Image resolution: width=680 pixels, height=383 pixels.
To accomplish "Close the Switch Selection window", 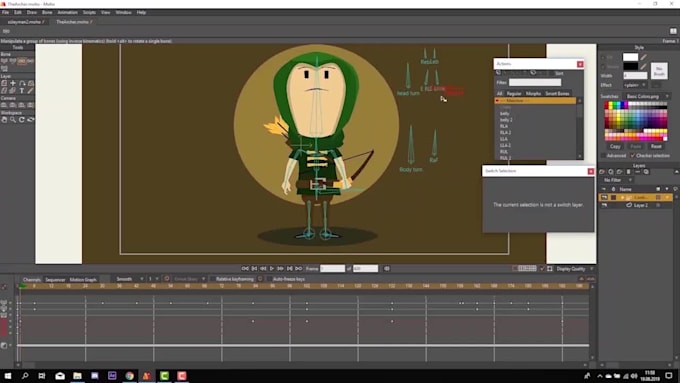I will [591, 171].
